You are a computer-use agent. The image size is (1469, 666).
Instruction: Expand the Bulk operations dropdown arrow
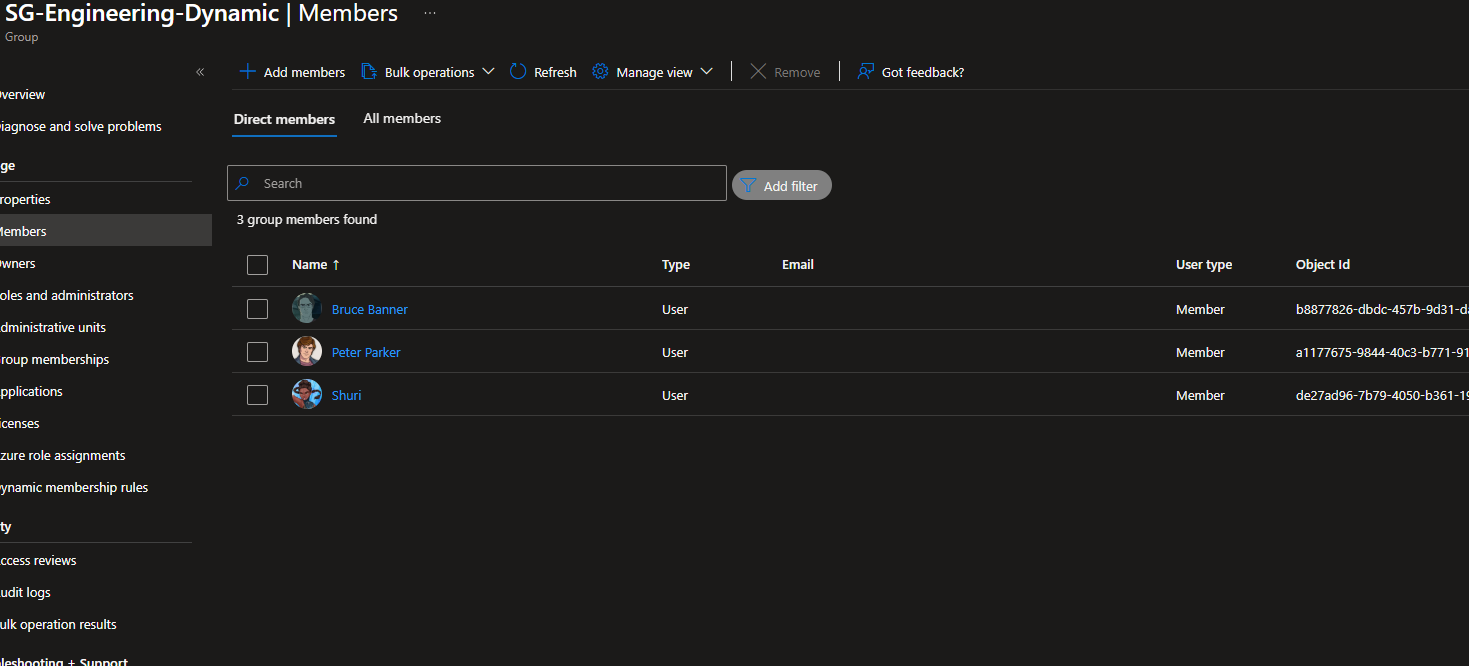pos(488,72)
